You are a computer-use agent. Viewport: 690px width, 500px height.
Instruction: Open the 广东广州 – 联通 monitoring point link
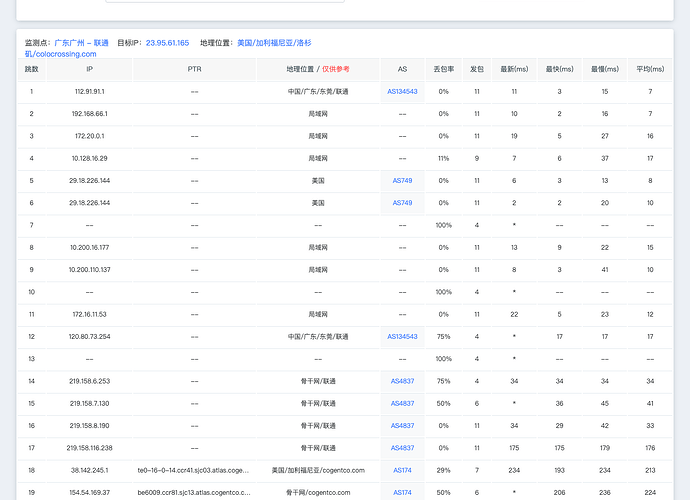(x=81, y=43)
